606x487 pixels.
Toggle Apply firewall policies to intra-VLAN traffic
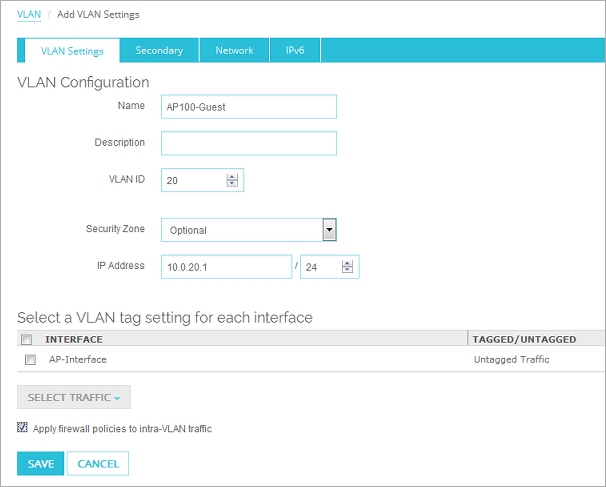[x=23, y=428]
